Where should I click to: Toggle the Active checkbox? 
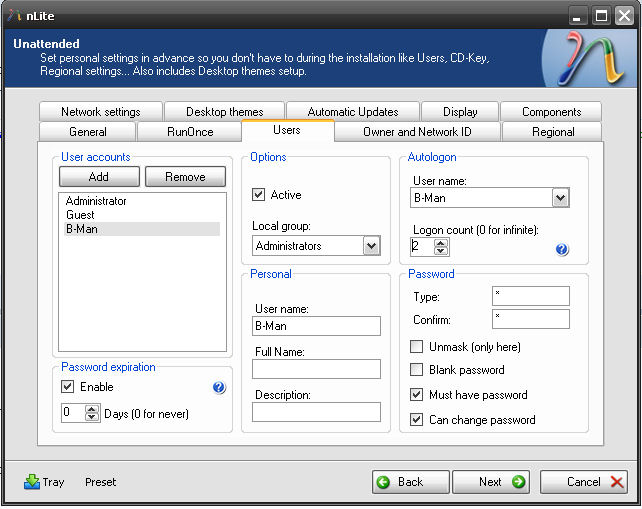(258, 194)
